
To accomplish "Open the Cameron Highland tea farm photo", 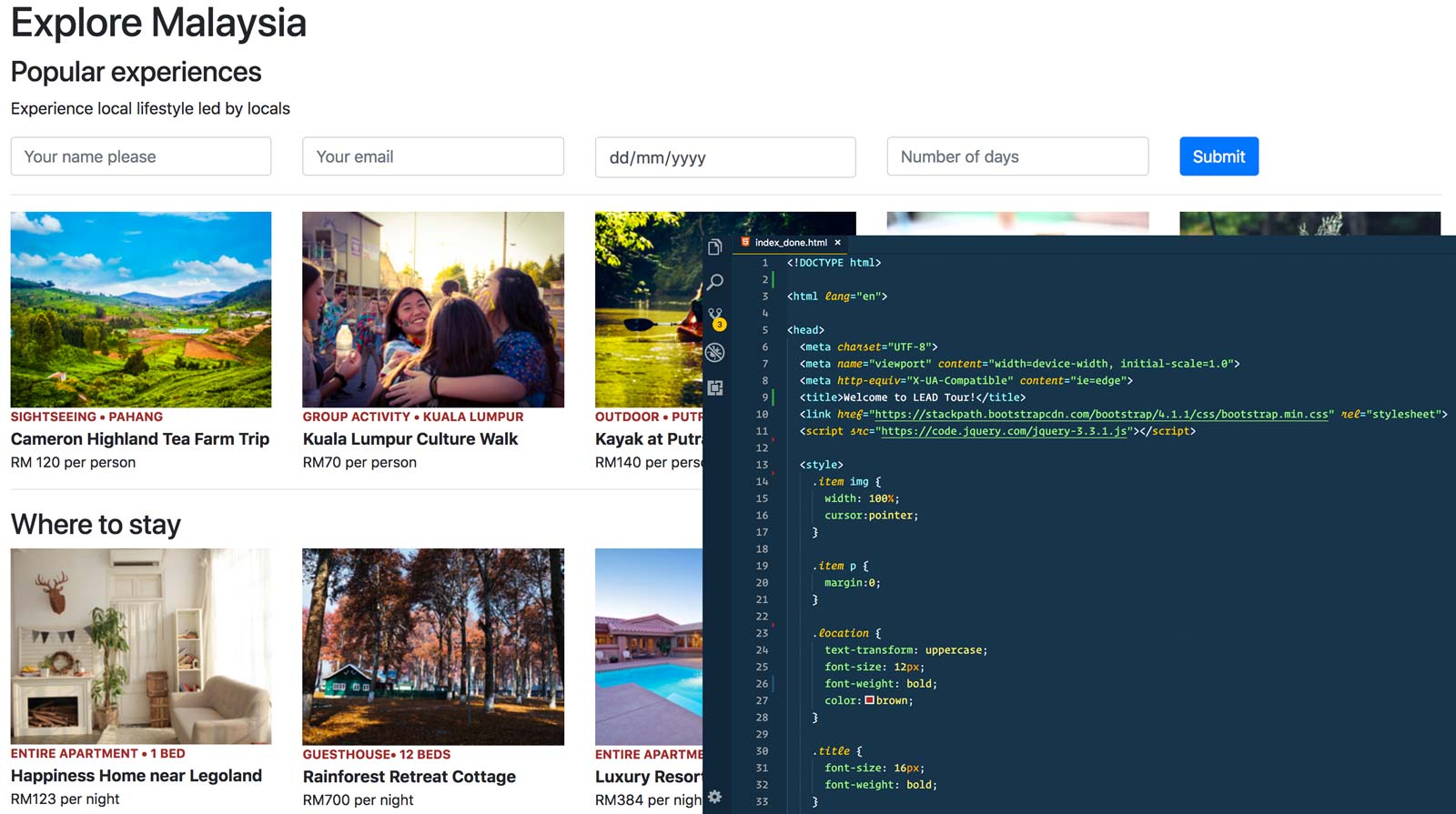I will (141, 309).
